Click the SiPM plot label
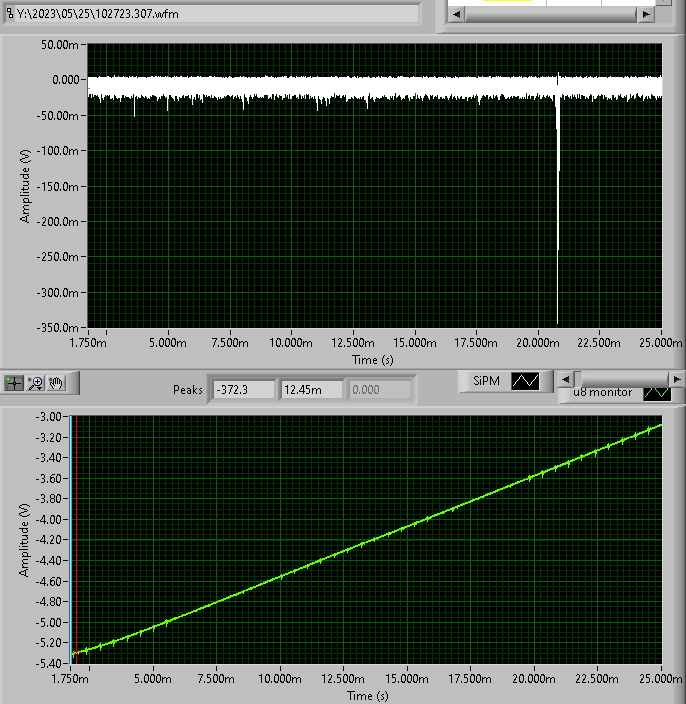Screen dimensions: 686x704 click(x=487, y=381)
